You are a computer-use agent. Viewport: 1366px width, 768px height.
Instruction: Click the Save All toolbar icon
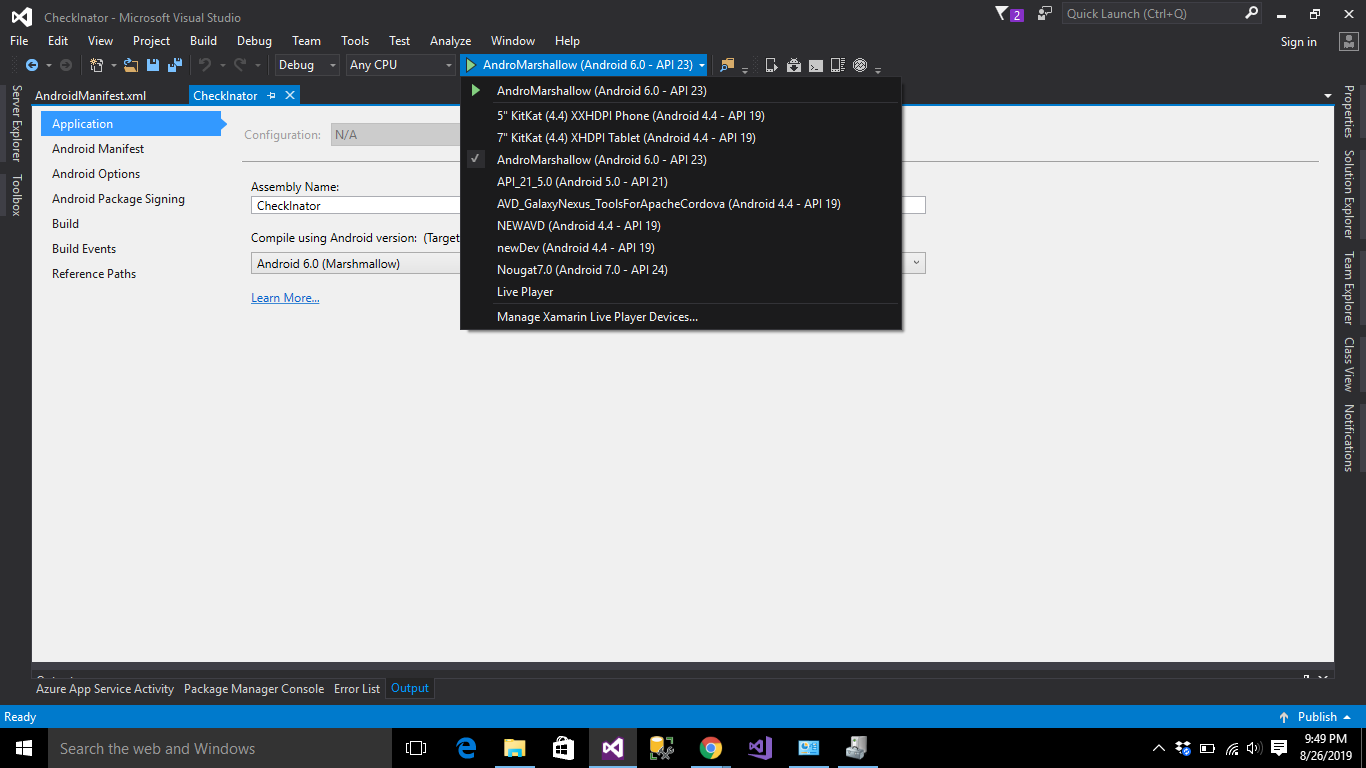[x=175, y=65]
